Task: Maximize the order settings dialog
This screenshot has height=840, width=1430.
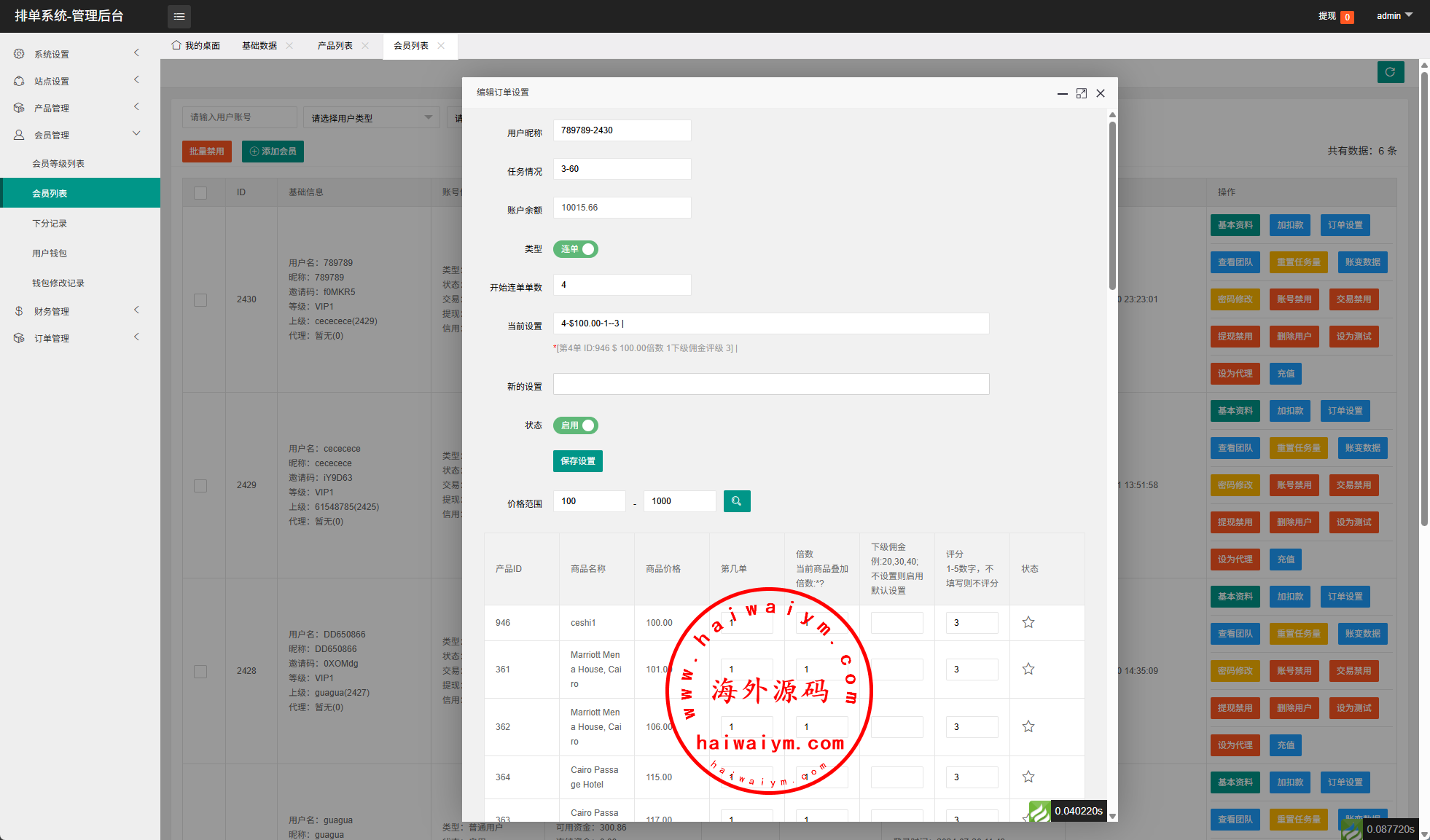Action: [x=1082, y=93]
